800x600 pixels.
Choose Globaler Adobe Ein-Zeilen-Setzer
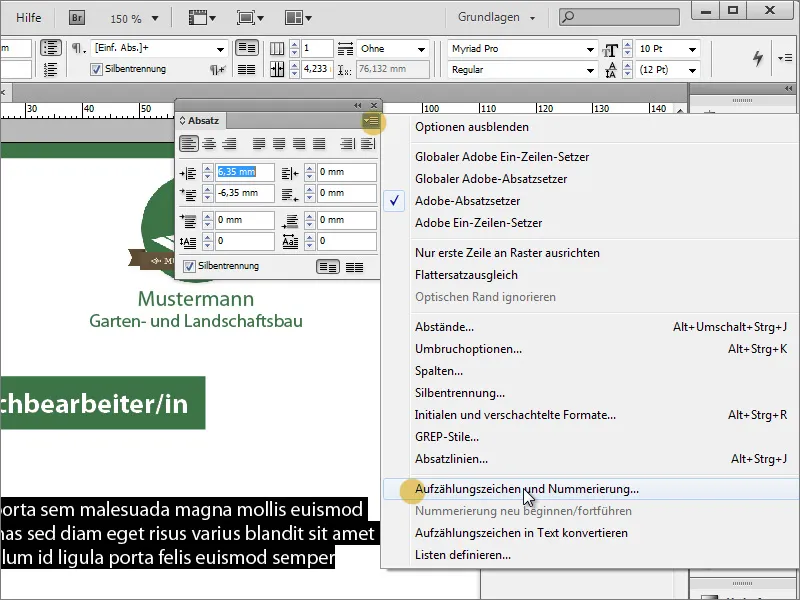click(502, 157)
